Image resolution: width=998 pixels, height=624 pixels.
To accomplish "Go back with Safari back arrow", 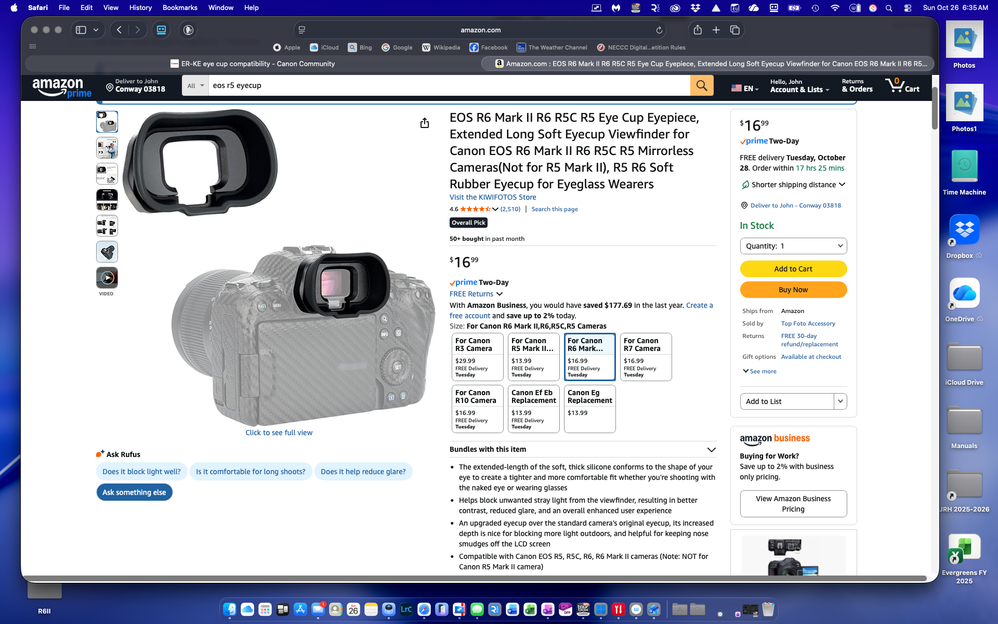I will 119,30.
